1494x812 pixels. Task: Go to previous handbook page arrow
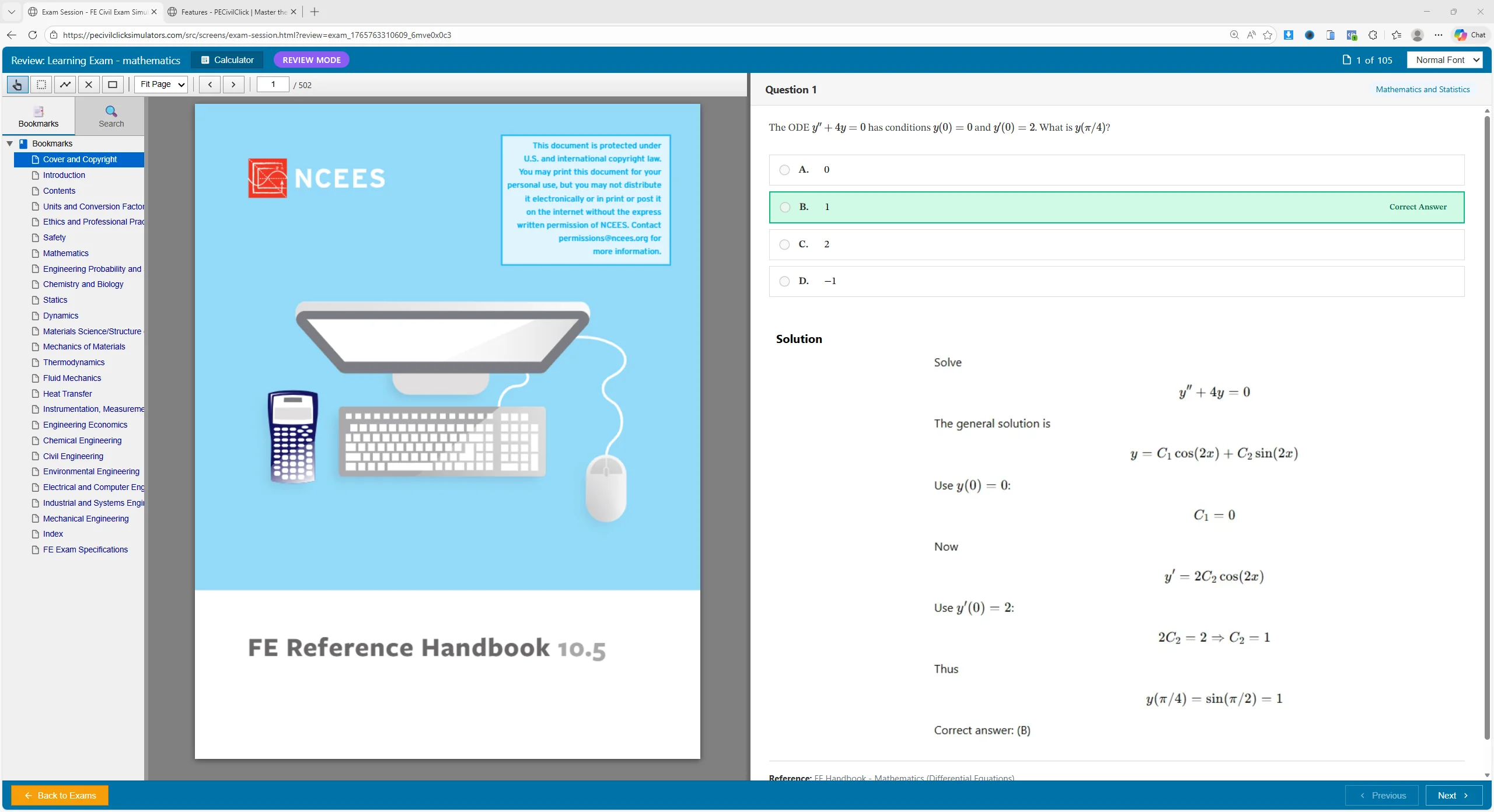click(210, 85)
